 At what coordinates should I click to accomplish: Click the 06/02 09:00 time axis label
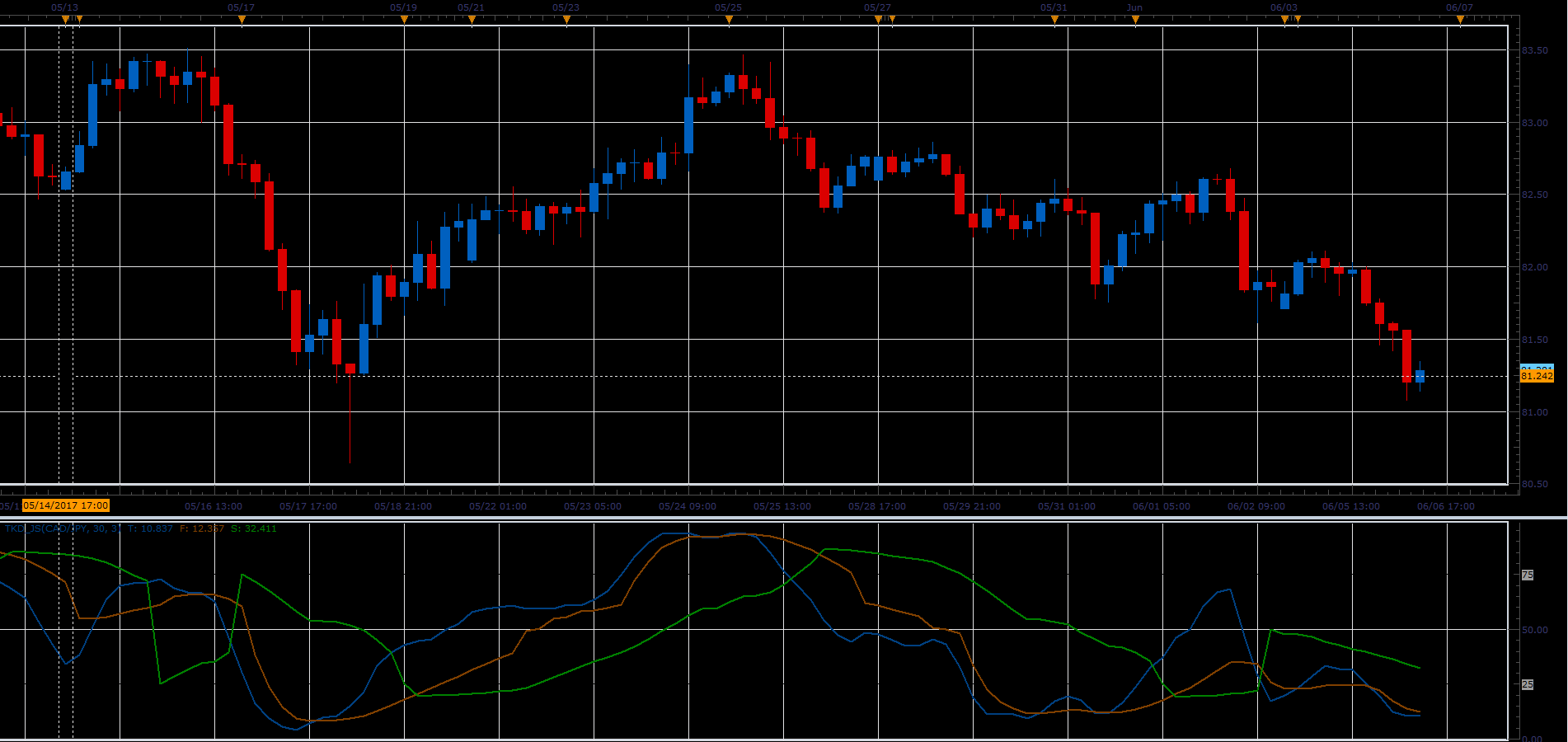(x=1256, y=506)
